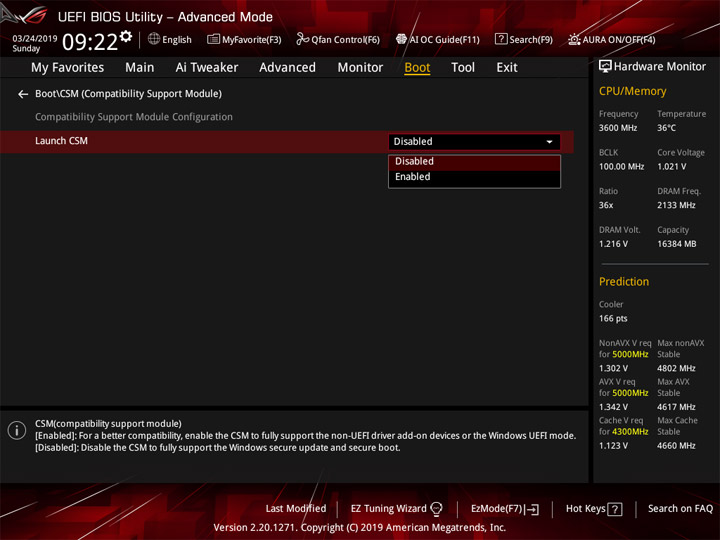This screenshot has width=720, height=540.
Task: Go back using the arrow before Boot\CSM
Action: [x=23, y=94]
